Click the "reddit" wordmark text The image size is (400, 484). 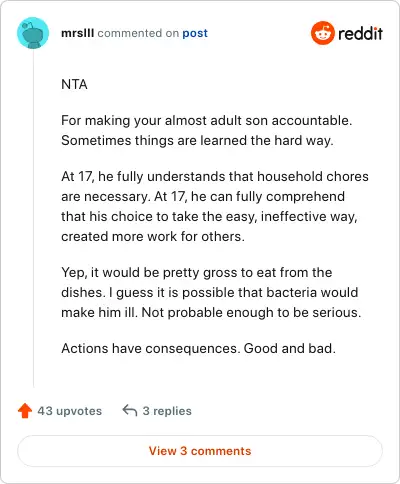[x=360, y=33]
